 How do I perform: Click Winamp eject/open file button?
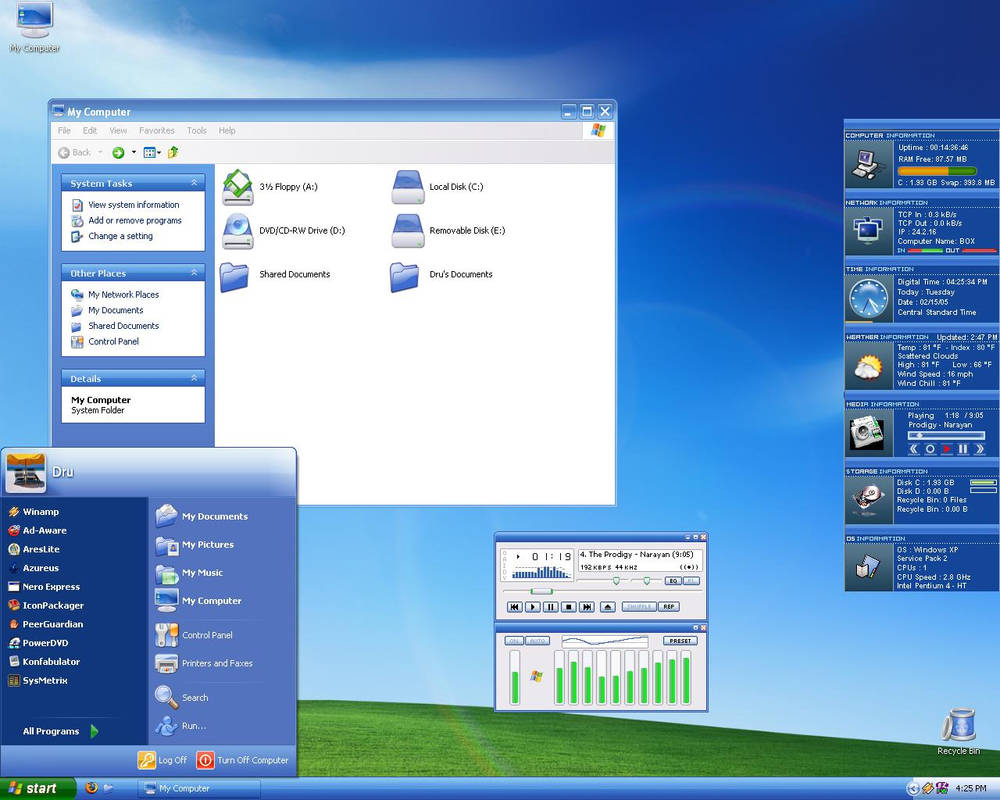[608, 607]
